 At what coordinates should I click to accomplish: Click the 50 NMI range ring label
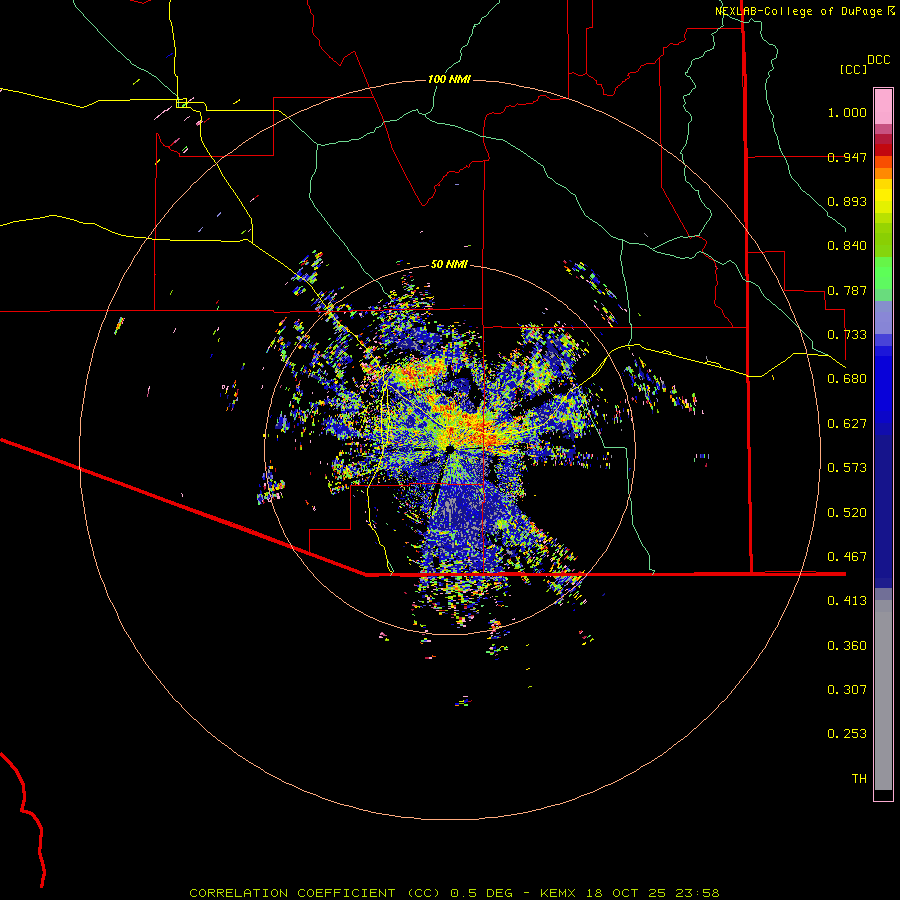point(449,264)
